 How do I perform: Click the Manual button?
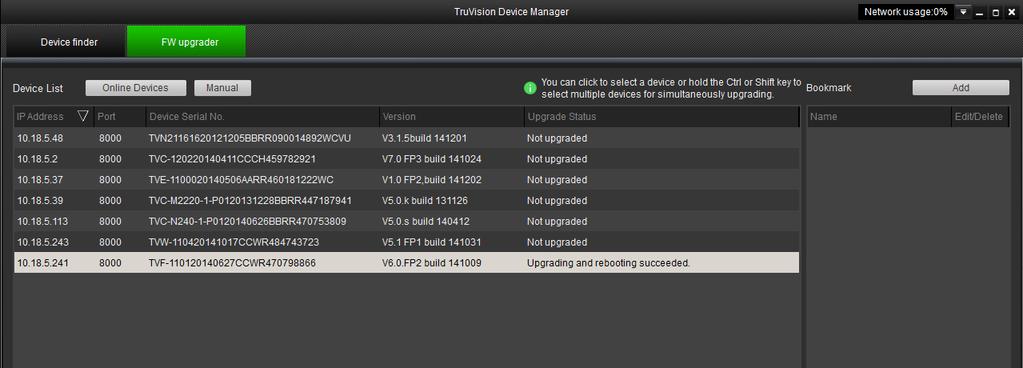[x=222, y=88]
